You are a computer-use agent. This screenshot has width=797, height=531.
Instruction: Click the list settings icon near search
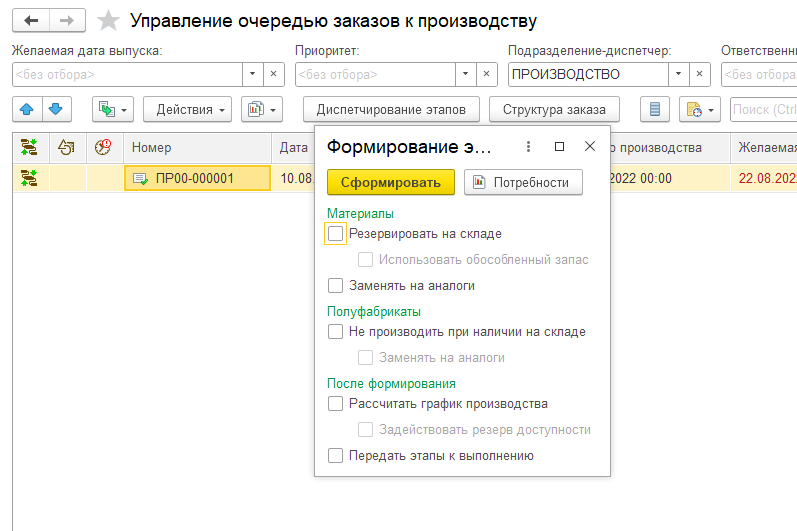point(655,109)
